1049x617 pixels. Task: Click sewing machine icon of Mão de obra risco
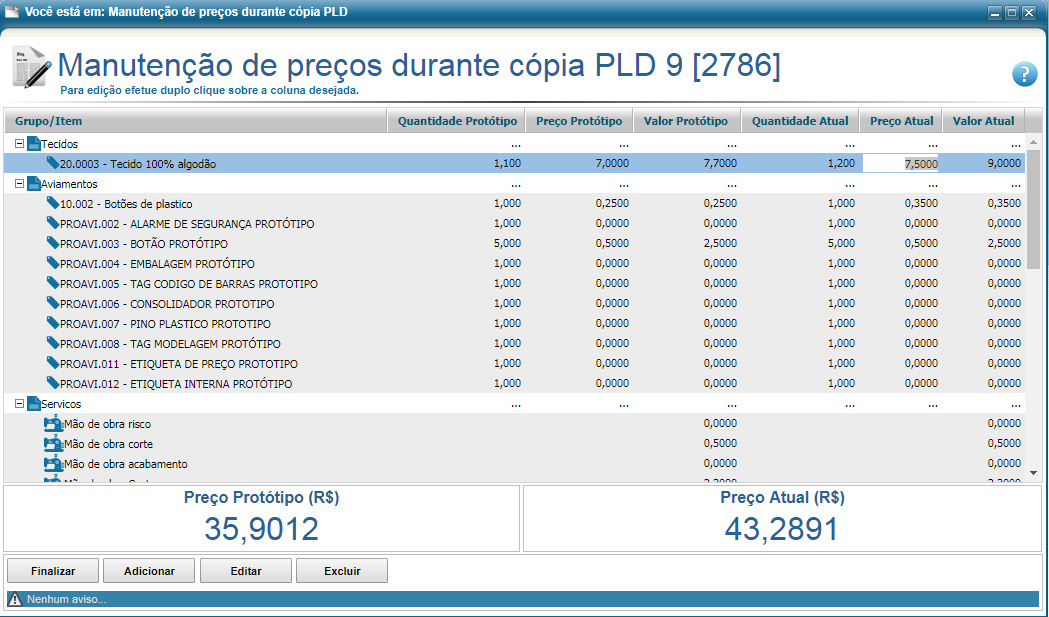pos(54,424)
